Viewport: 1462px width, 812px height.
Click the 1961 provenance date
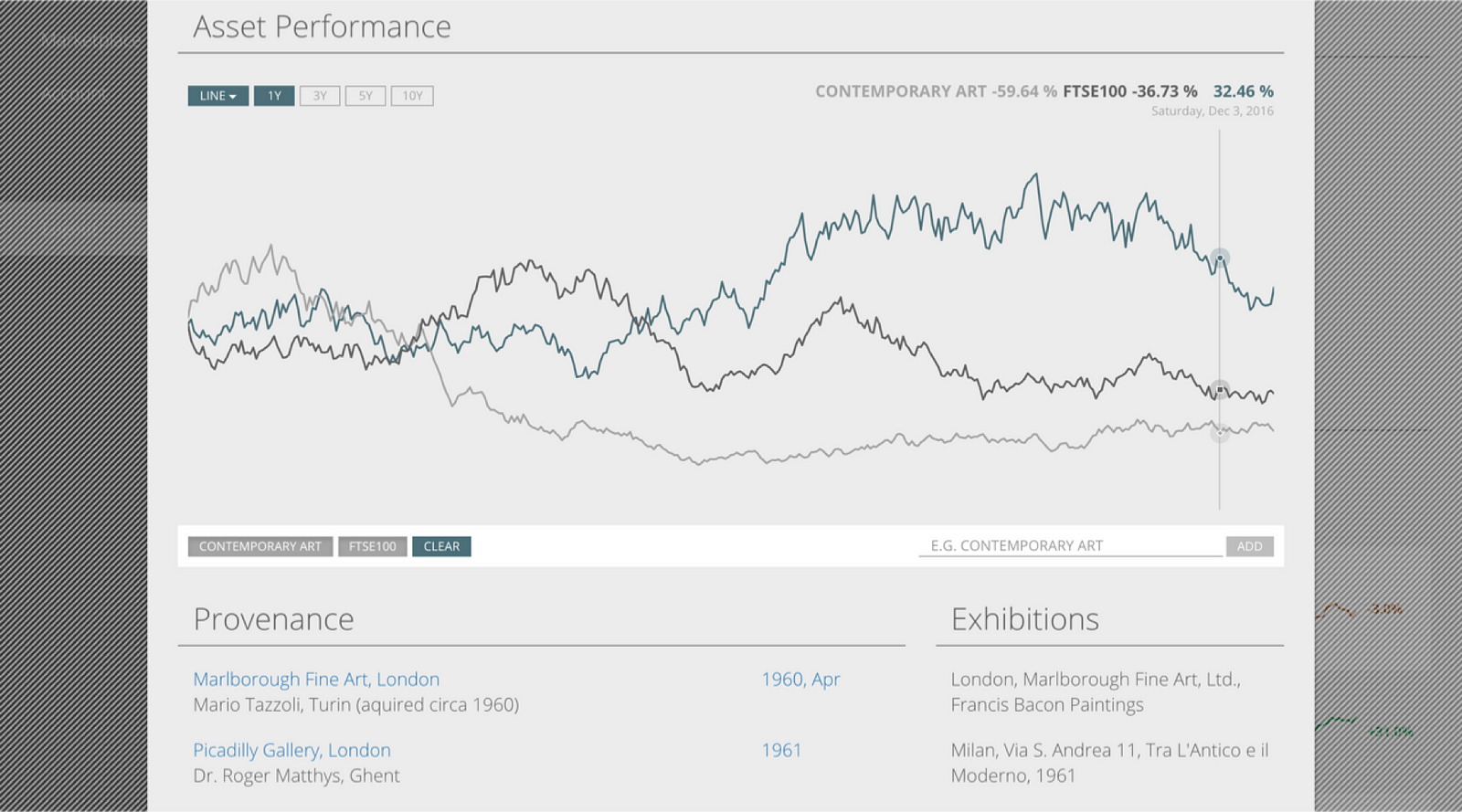tap(781, 751)
